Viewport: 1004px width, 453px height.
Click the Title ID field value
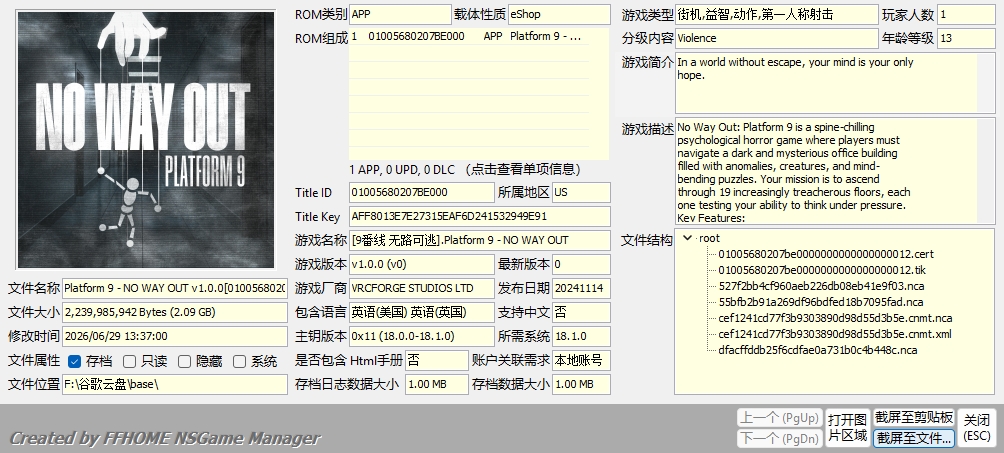click(x=421, y=192)
